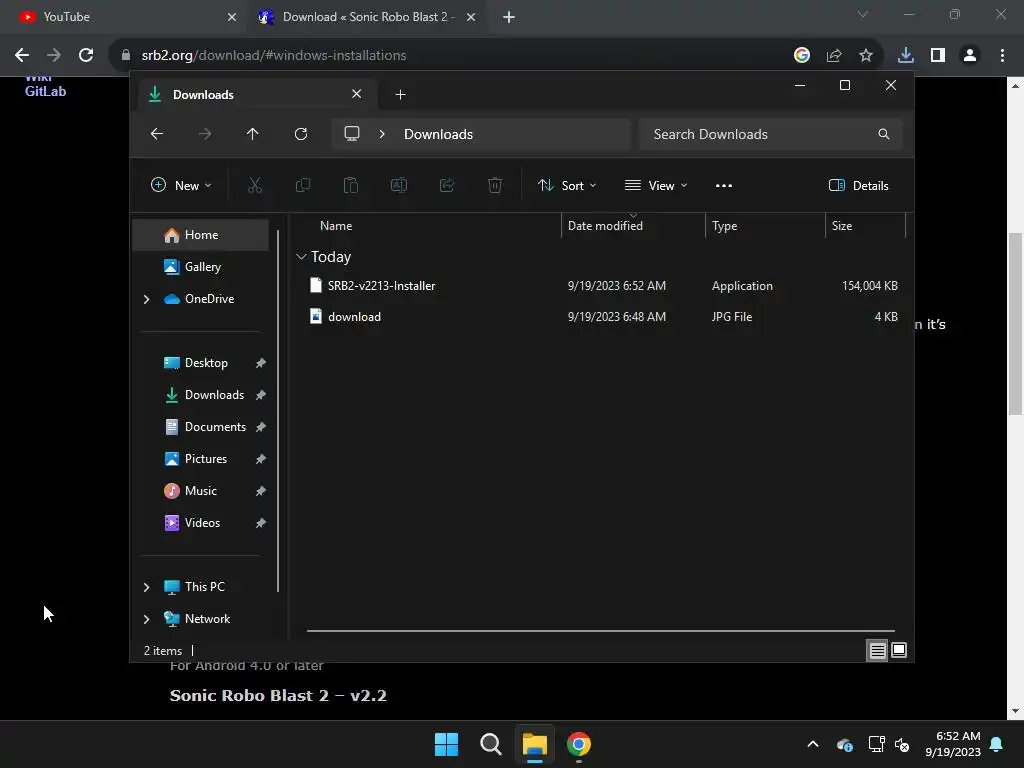
Task: Open Windows Start menu
Action: [447, 744]
